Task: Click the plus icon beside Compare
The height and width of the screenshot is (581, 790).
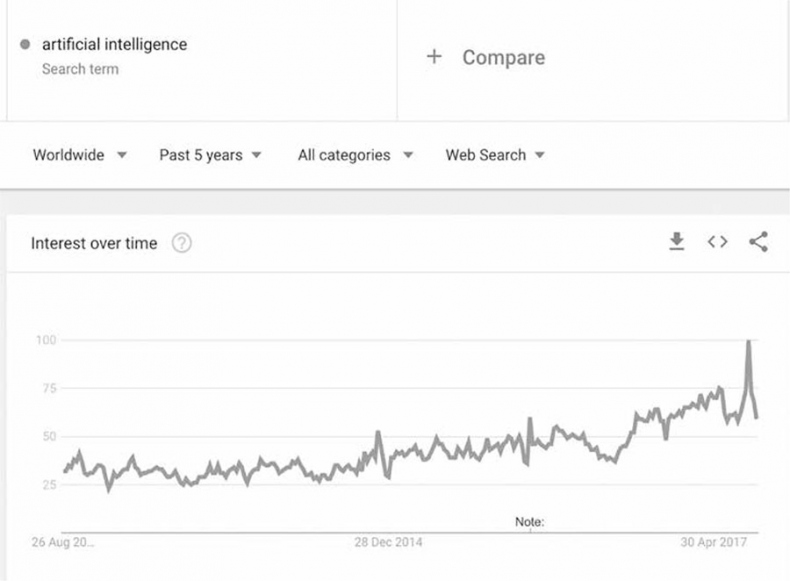Action: pos(434,57)
